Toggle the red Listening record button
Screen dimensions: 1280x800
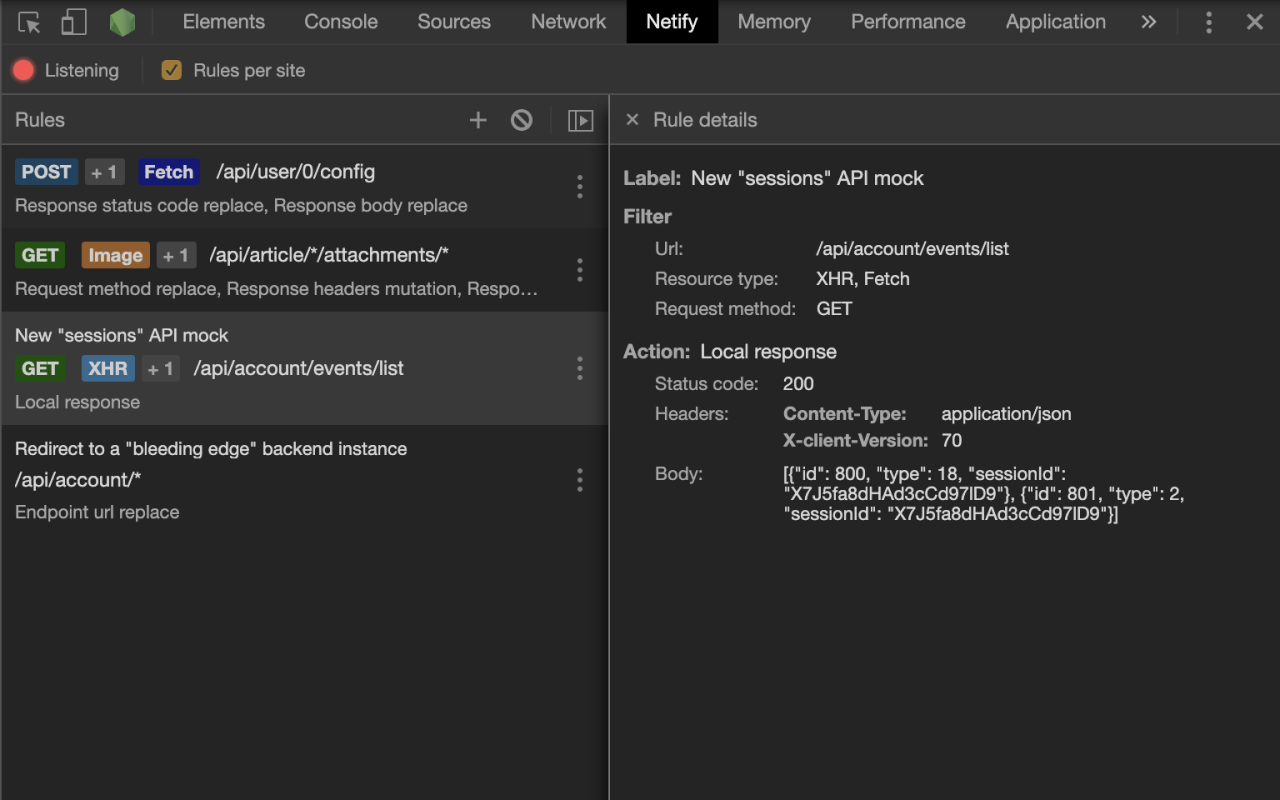pyautogui.click(x=23, y=70)
